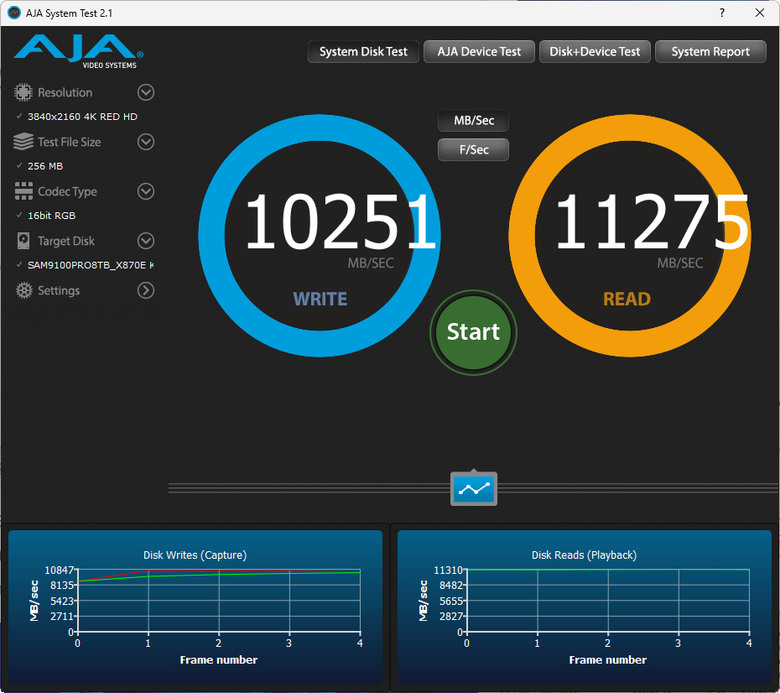Click the Test File Size label
Screen dimensions: 780x693
tap(69, 142)
